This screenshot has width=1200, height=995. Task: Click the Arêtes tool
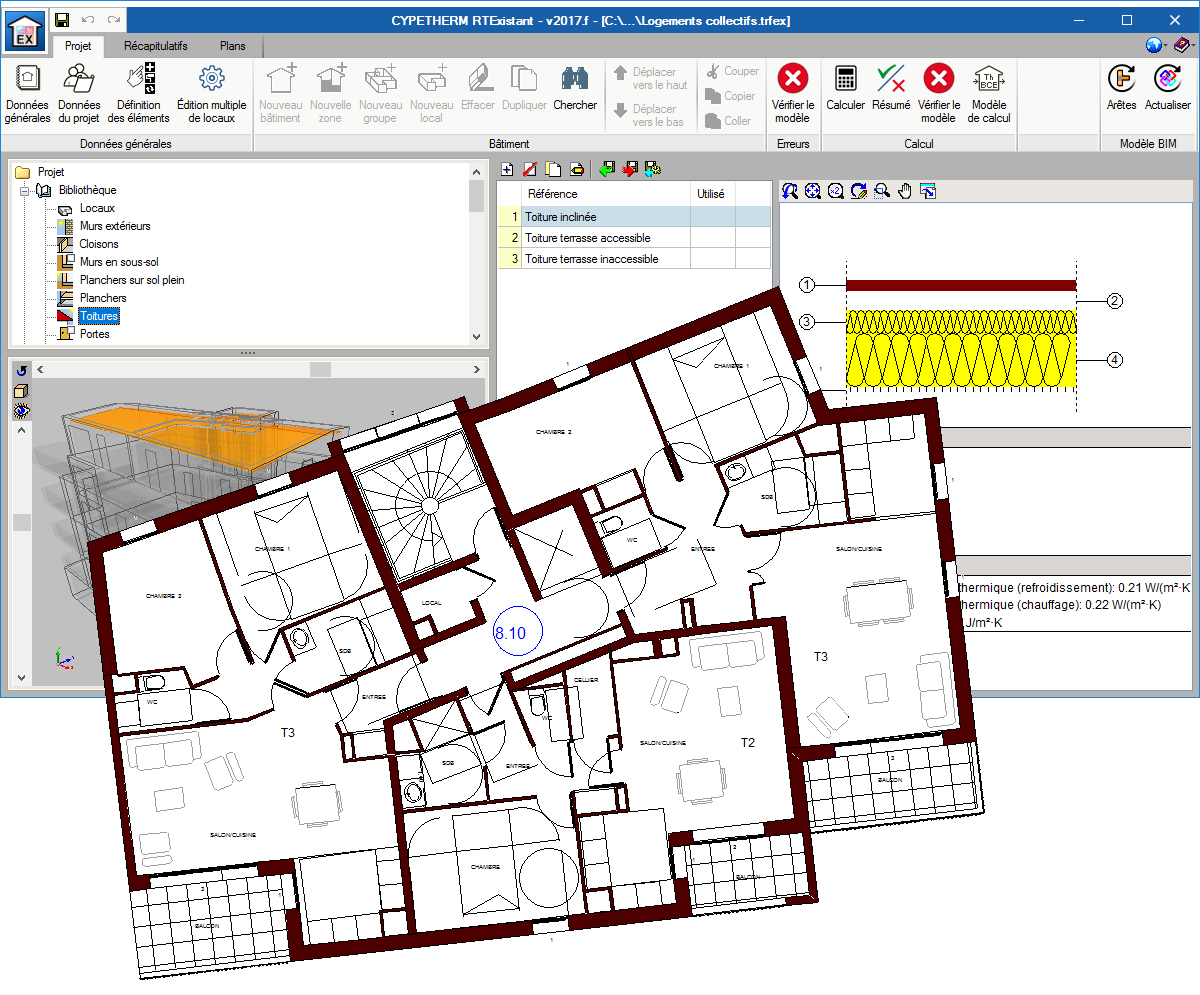coord(1122,88)
